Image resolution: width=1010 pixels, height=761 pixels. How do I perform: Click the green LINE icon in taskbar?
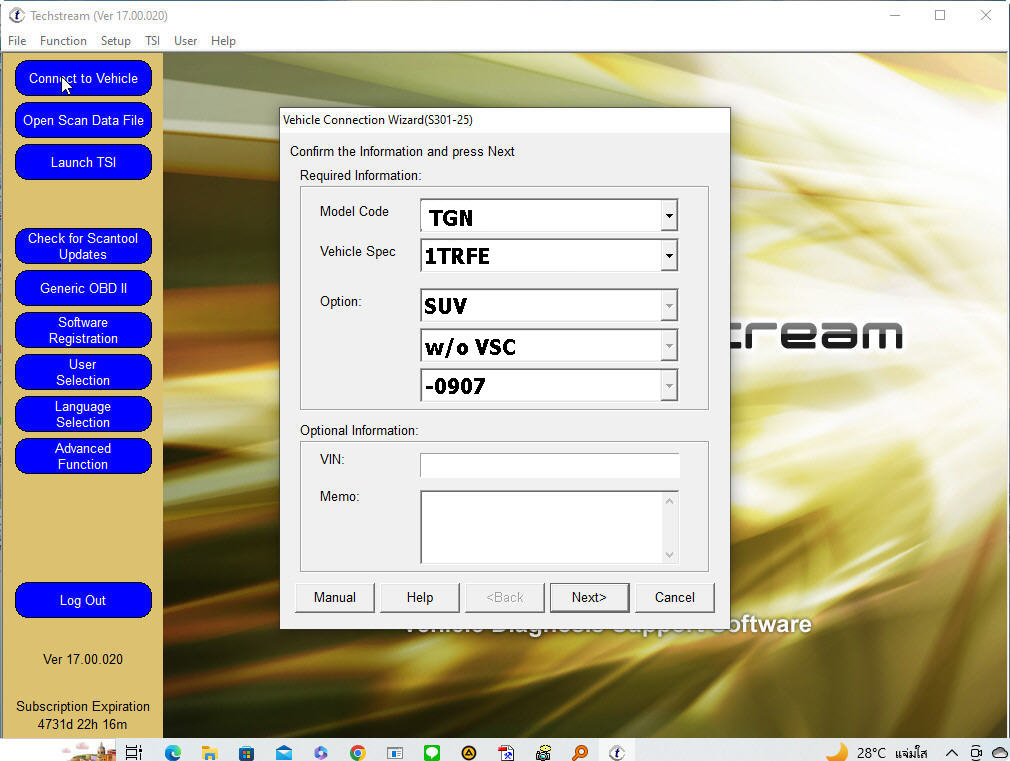tap(431, 752)
